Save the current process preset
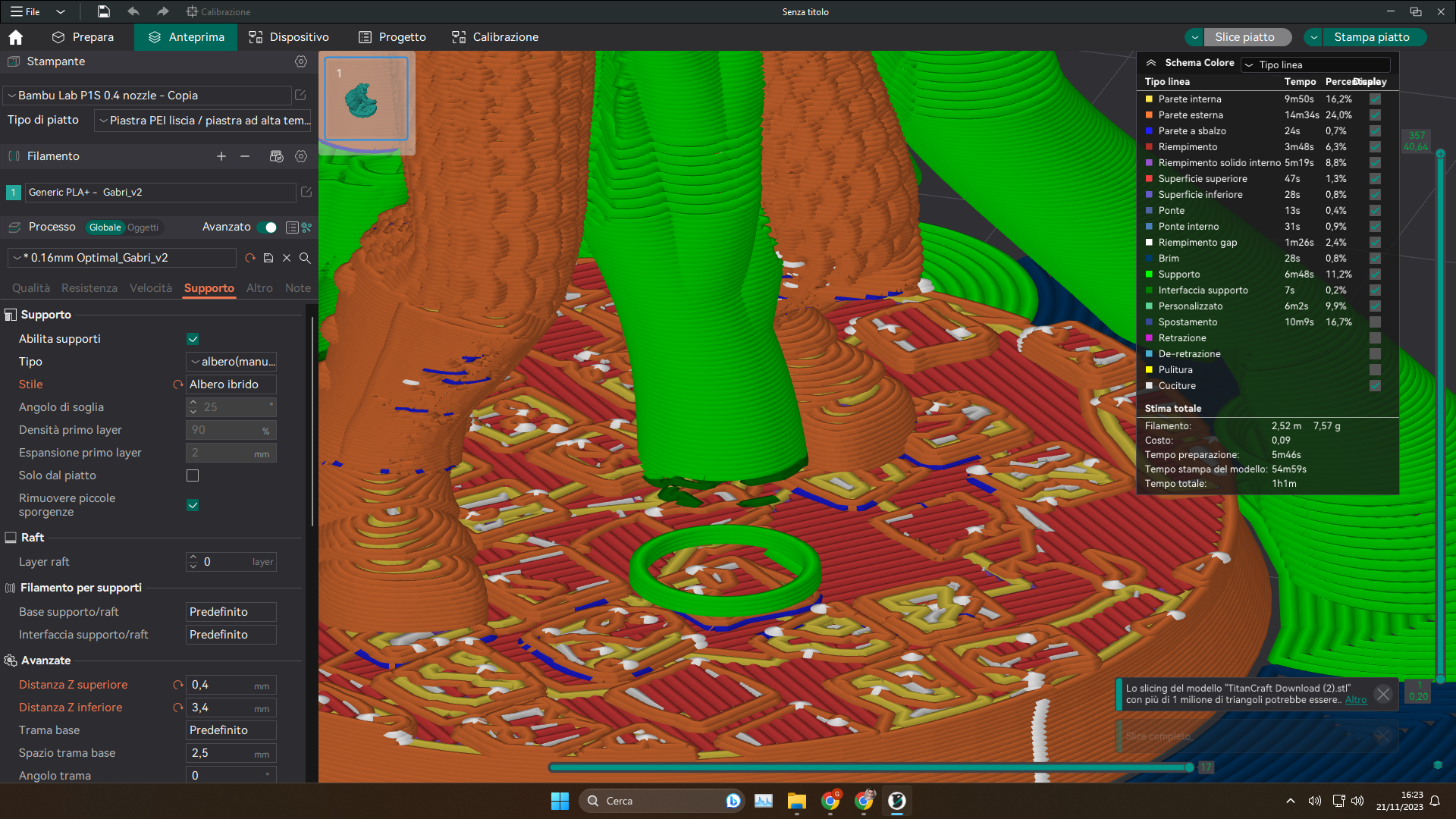Screen dimensions: 1456x819 point(268,258)
